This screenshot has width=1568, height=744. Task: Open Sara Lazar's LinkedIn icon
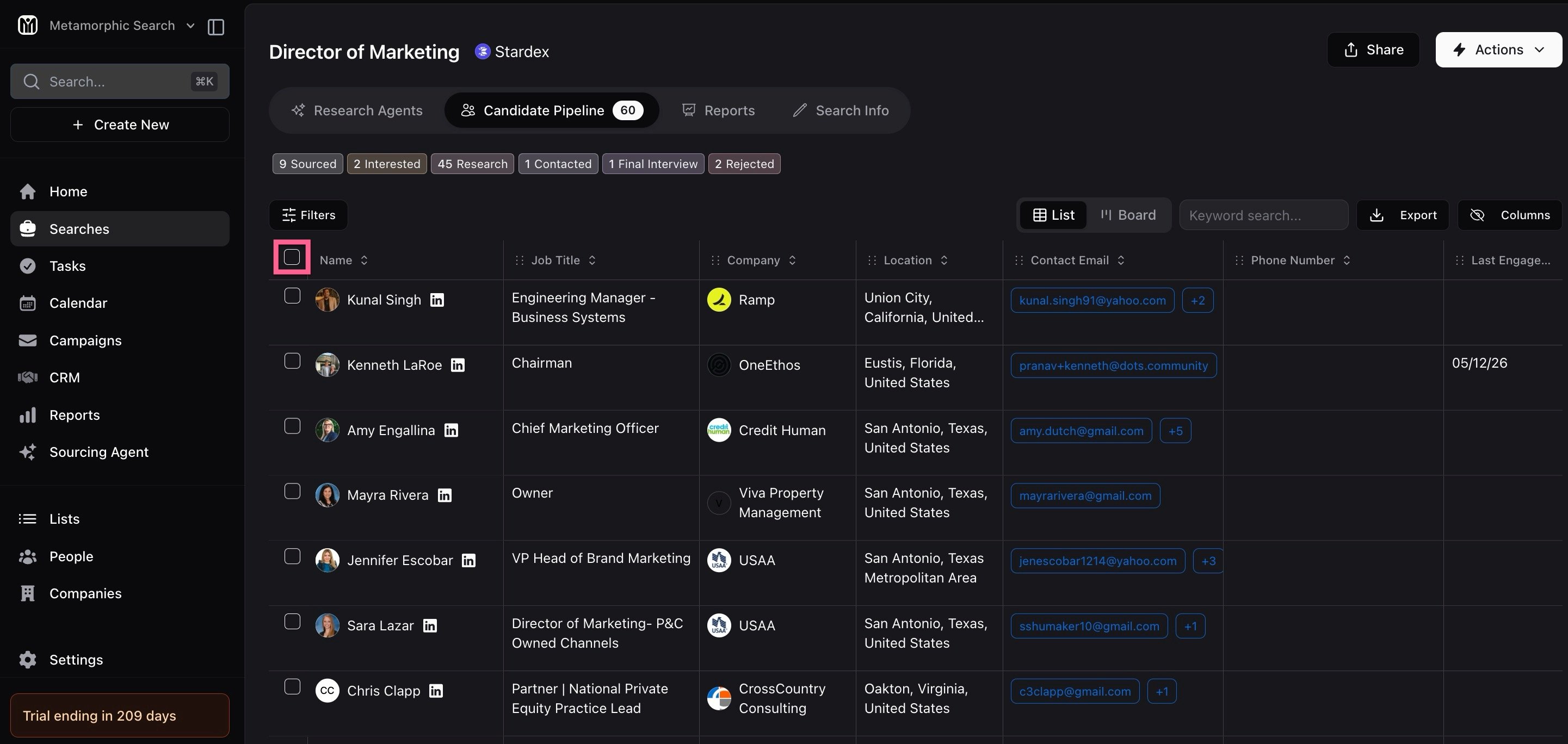430,625
